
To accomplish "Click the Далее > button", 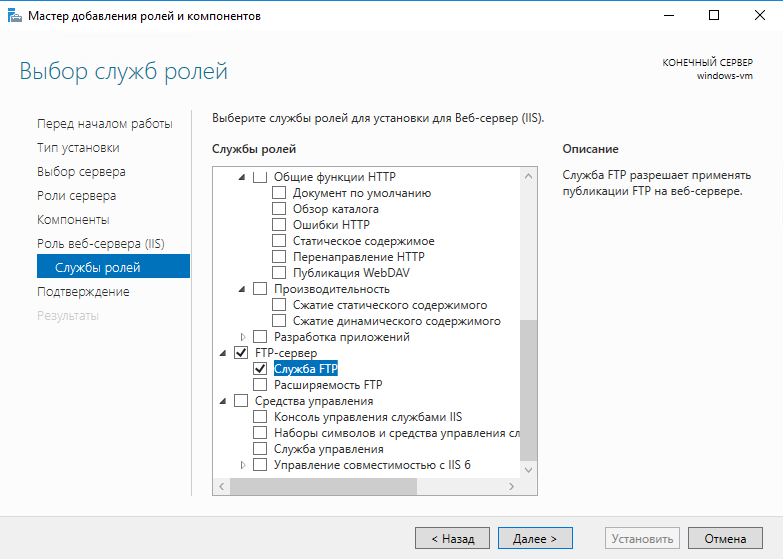I will [535, 539].
